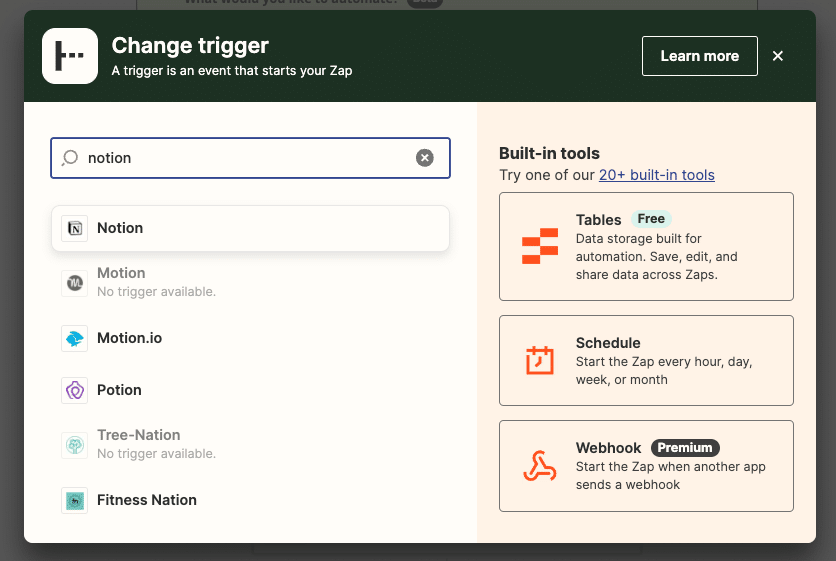This screenshot has height=561, width=836.
Task: Click the Learn more button
Action: pyautogui.click(x=700, y=56)
